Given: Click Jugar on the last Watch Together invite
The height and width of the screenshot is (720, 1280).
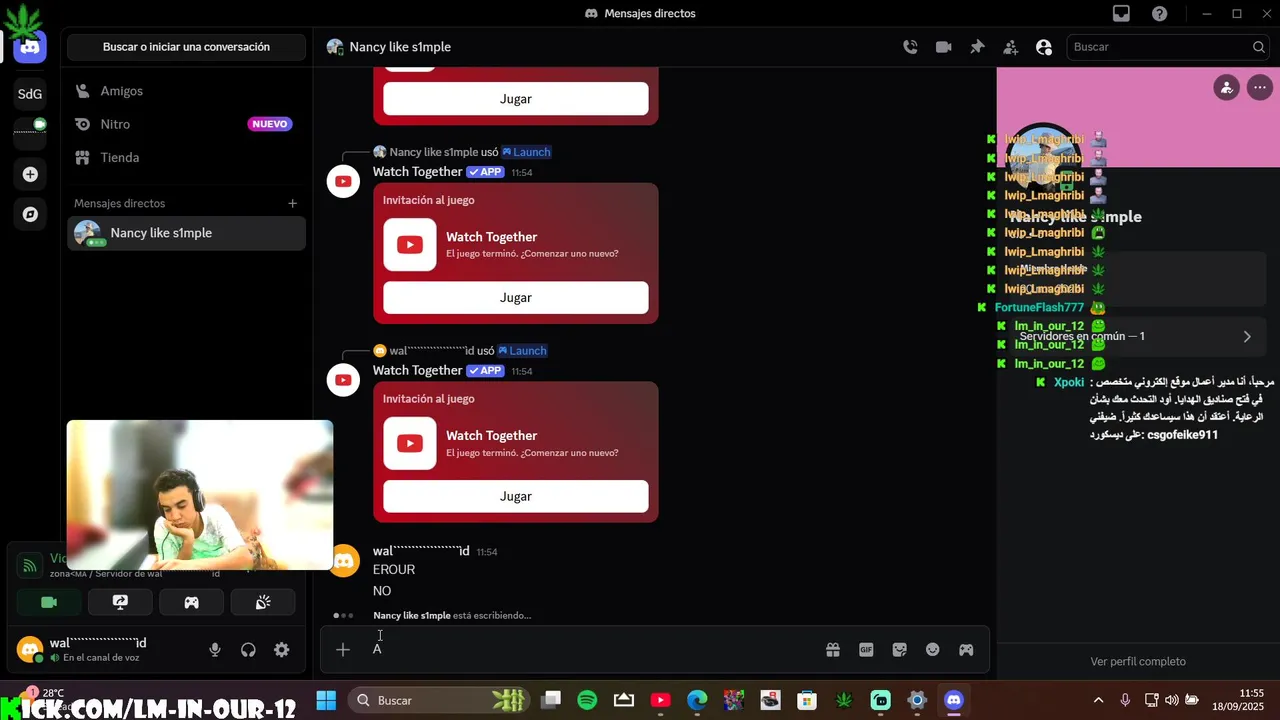Looking at the screenshot, I should pyautogui.click(x=516, y=496).
